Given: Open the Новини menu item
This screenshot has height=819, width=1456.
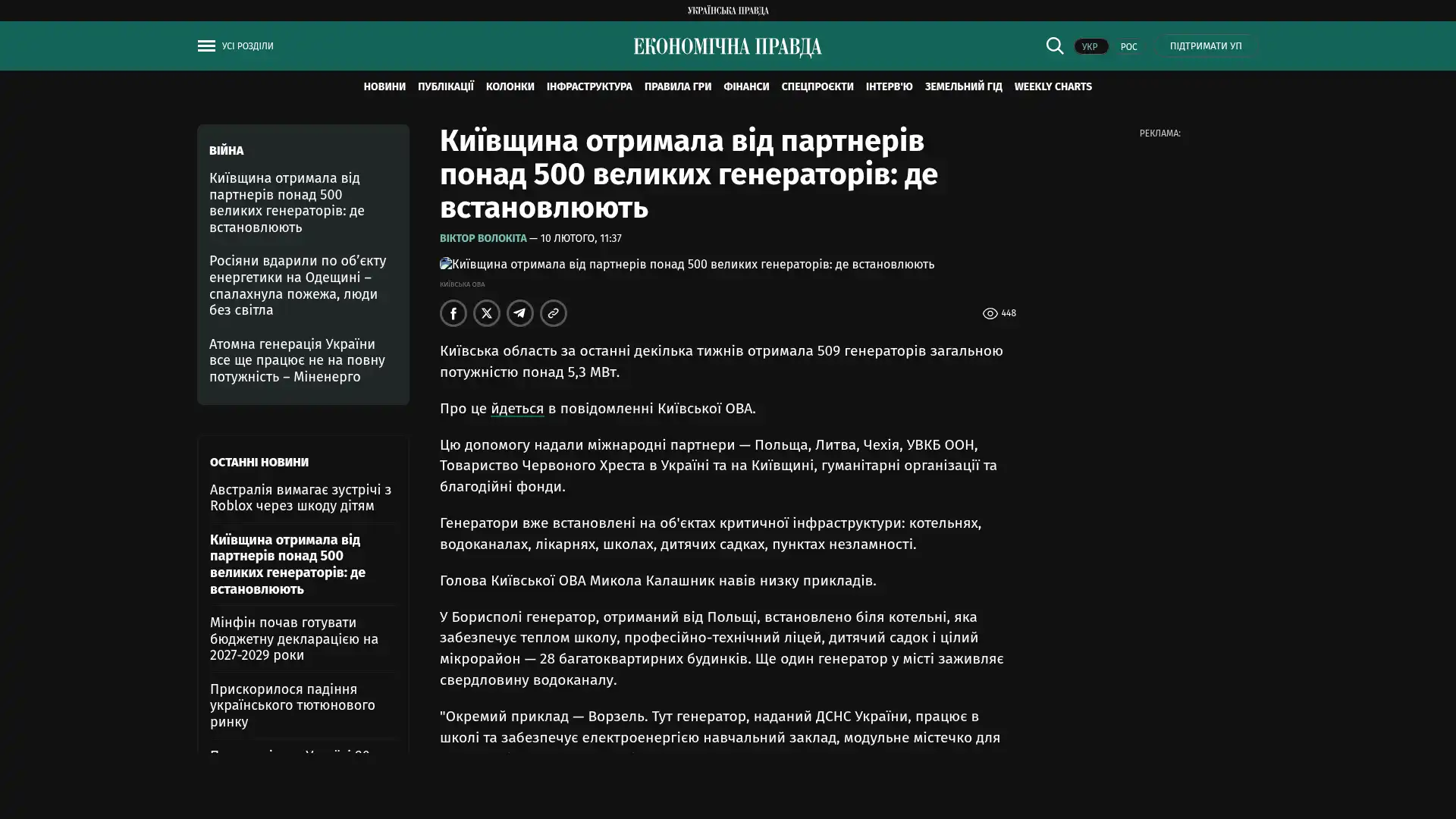Looking at the screenshot, I should tap(384, 87).
